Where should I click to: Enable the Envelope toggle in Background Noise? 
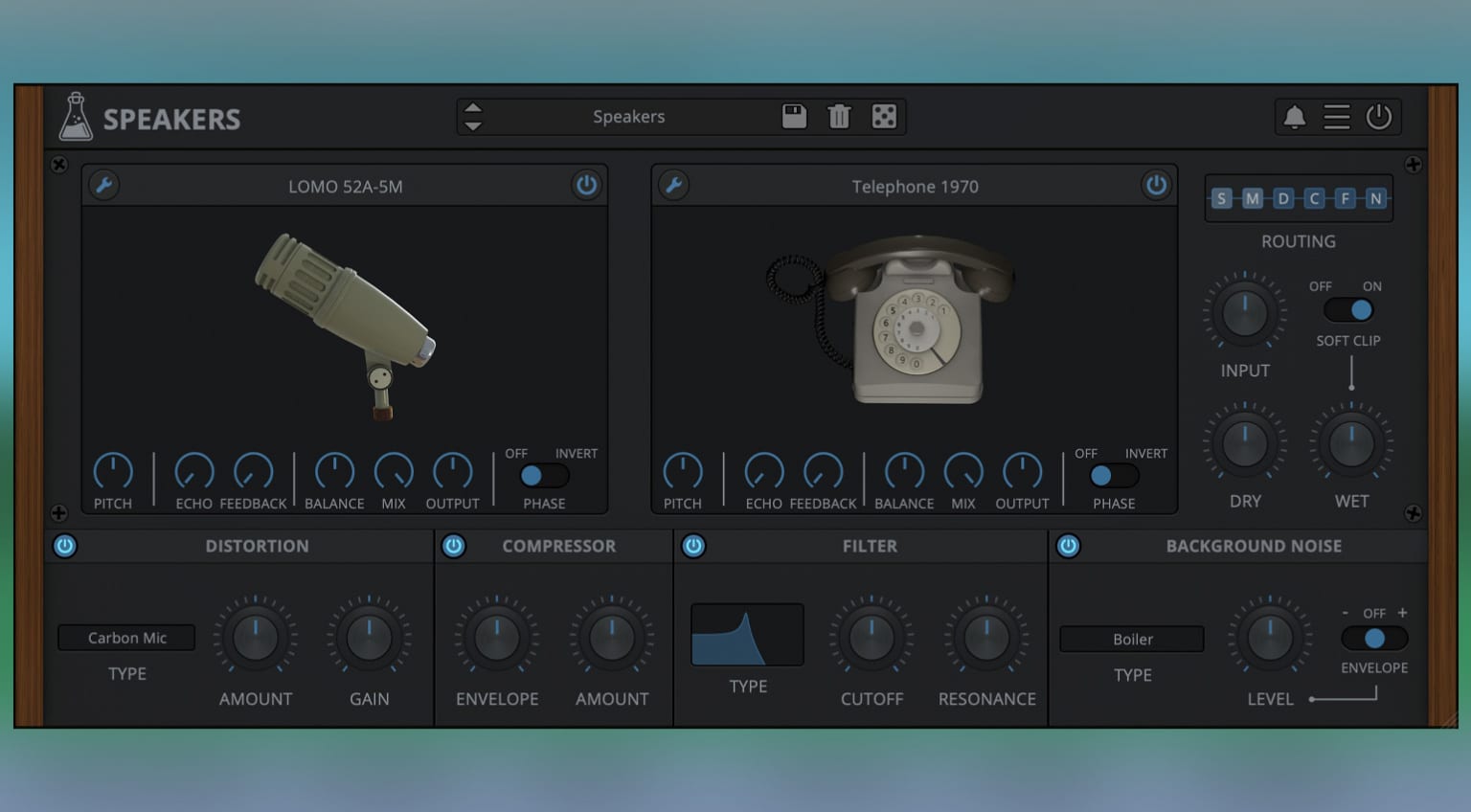[x=1374, y=638]
